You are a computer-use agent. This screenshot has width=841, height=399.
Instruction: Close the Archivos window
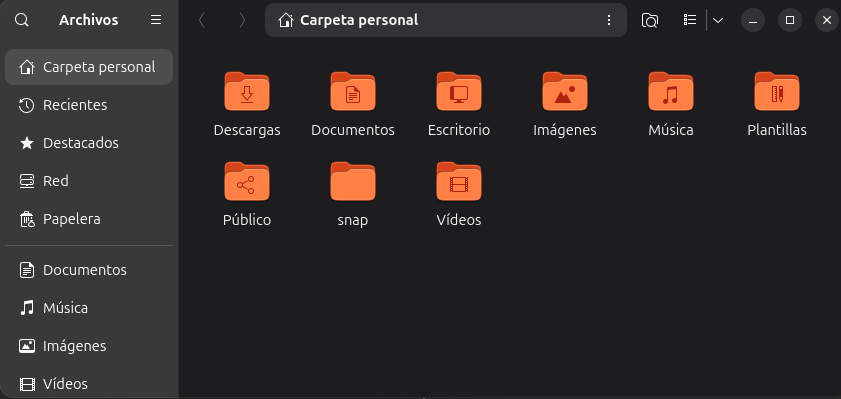click(x=827, y=20)
